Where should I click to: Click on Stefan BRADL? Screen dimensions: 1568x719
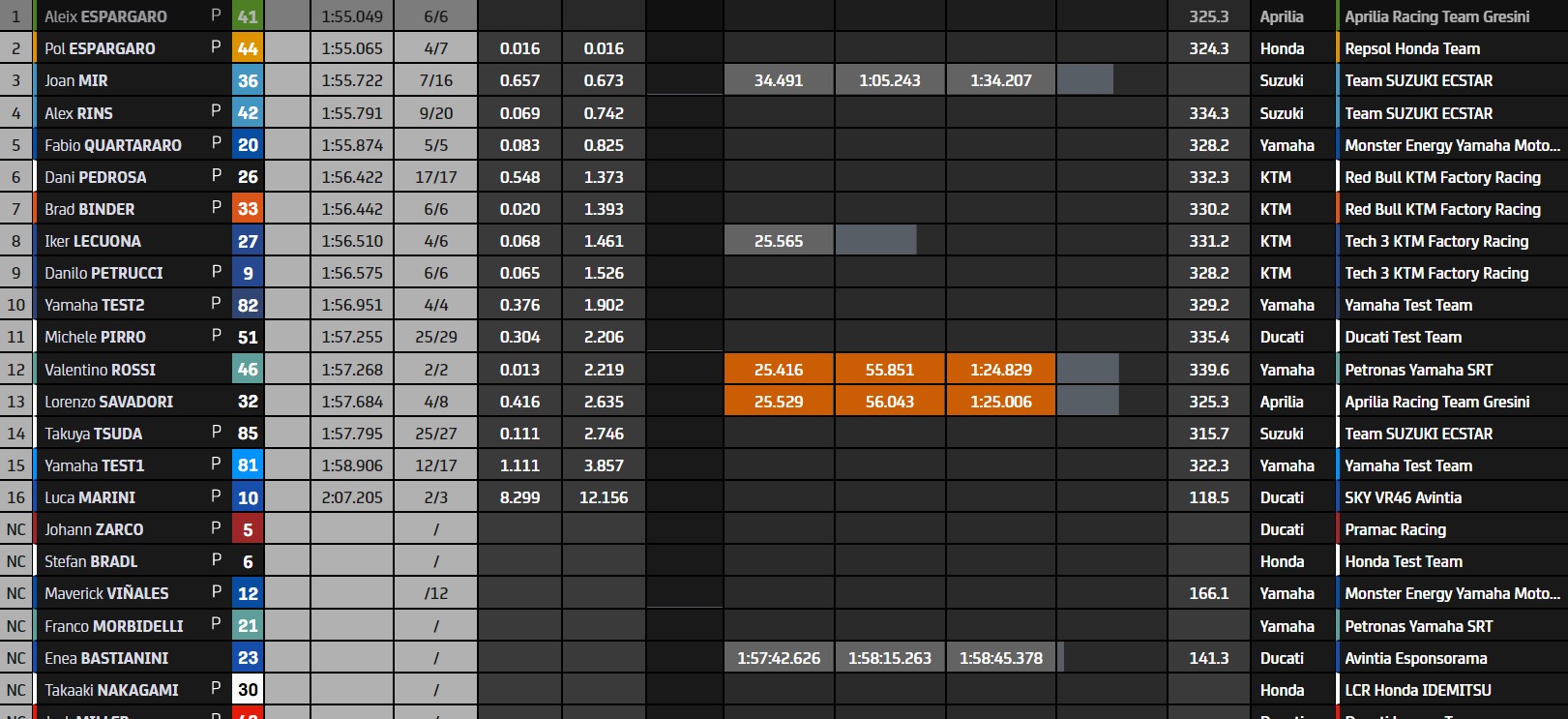point(91,561)
